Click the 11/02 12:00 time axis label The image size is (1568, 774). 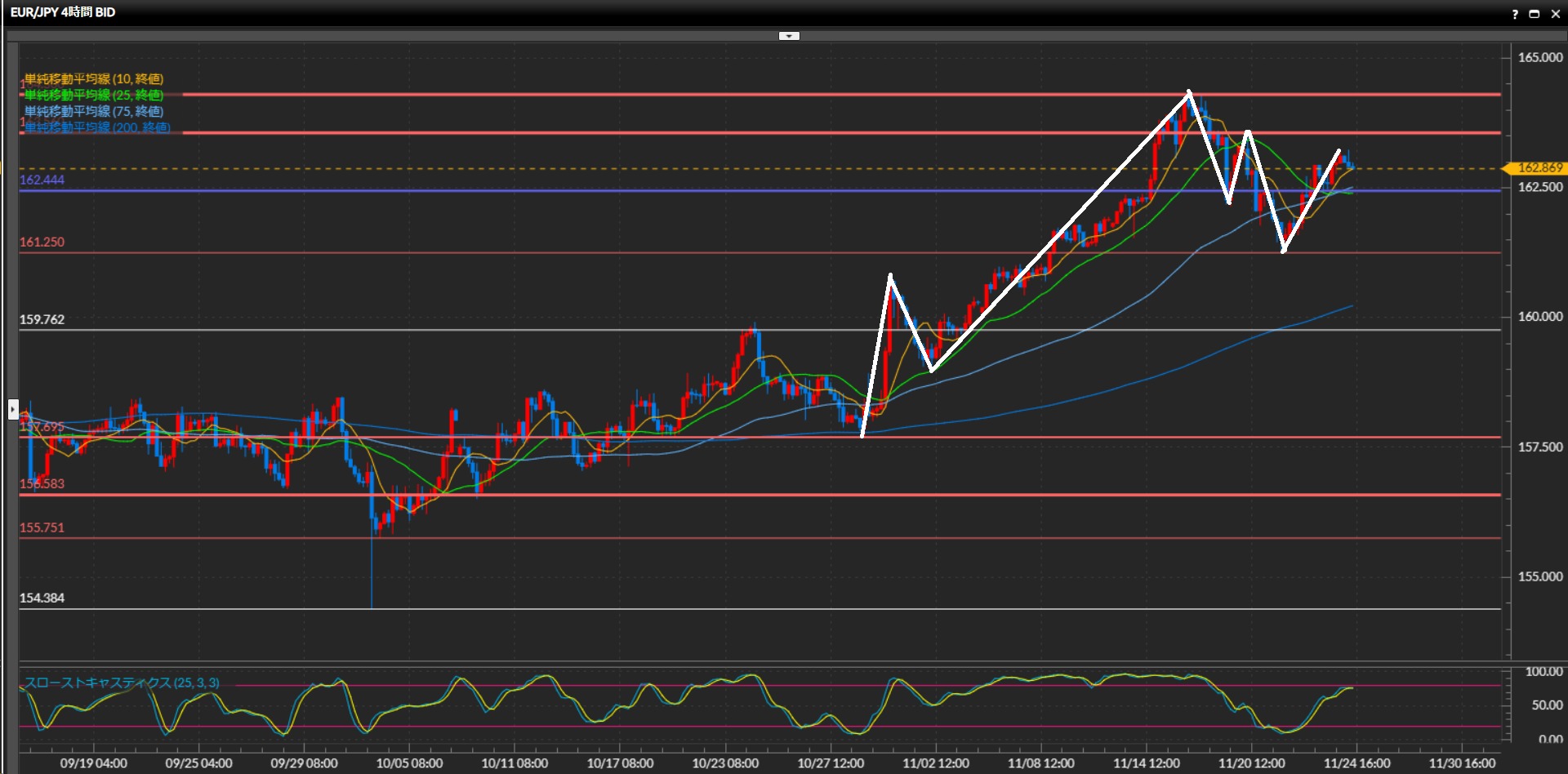tap(936, 763)
